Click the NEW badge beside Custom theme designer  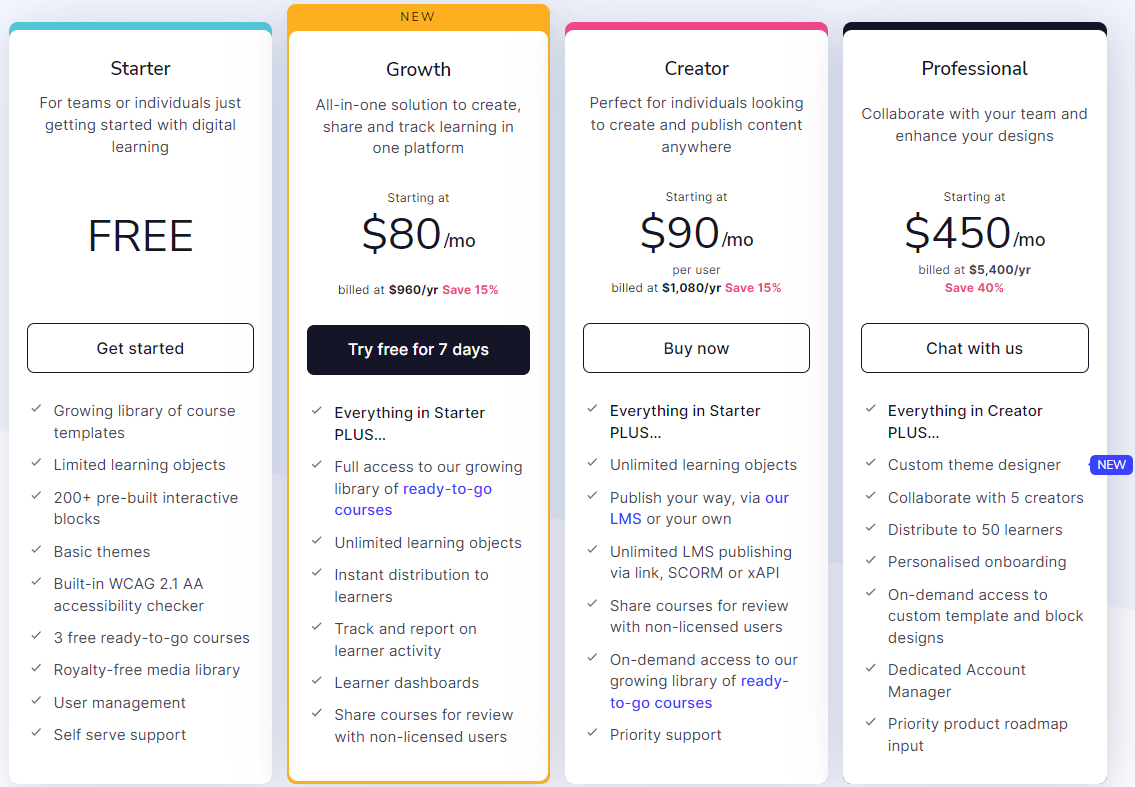(1111, 464)
